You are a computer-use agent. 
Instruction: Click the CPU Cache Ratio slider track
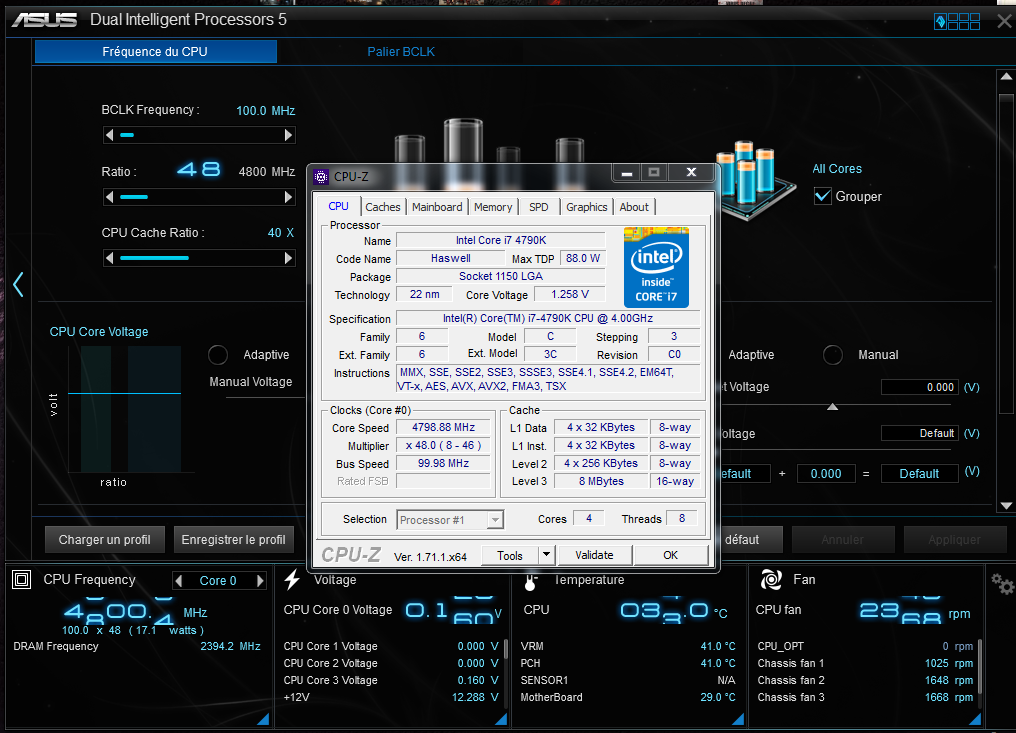(199, 258)
